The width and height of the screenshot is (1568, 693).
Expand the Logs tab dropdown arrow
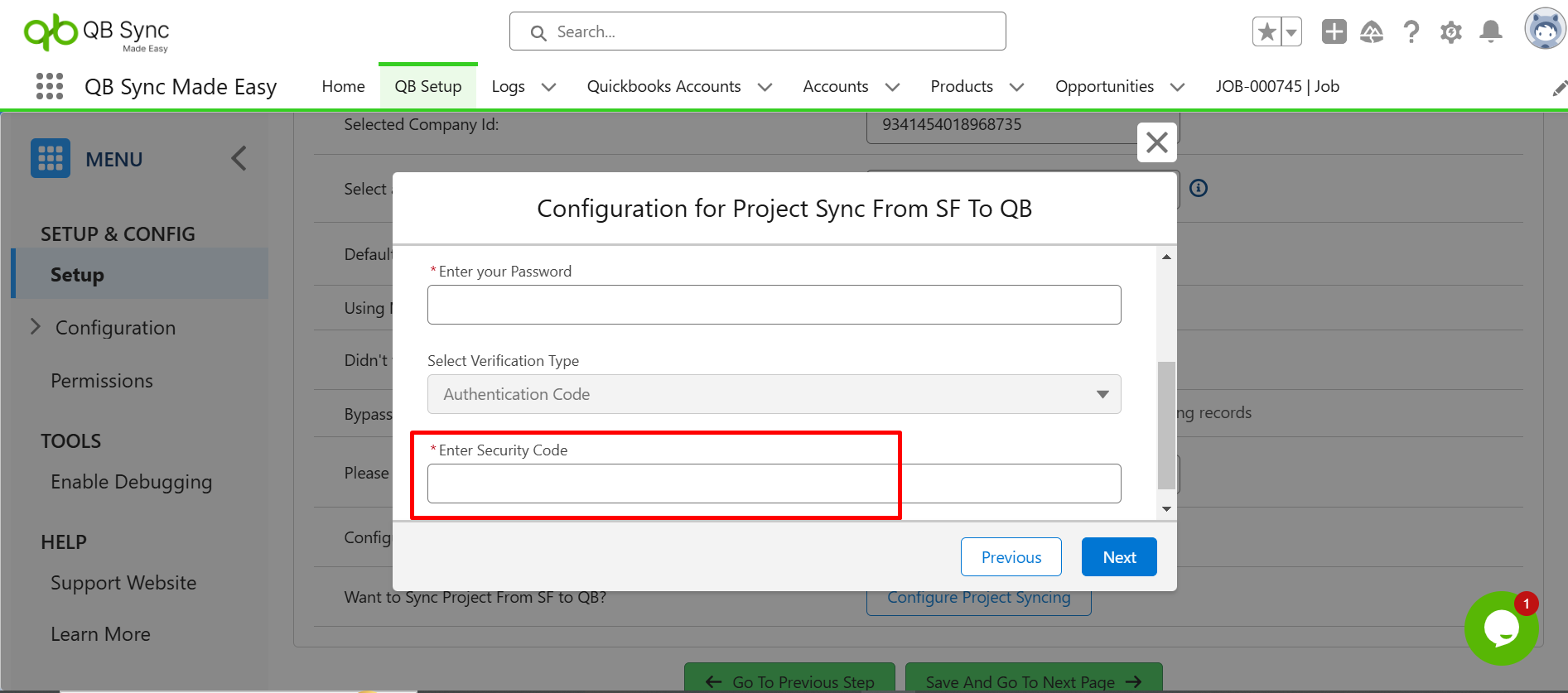[x=548, y=87]
